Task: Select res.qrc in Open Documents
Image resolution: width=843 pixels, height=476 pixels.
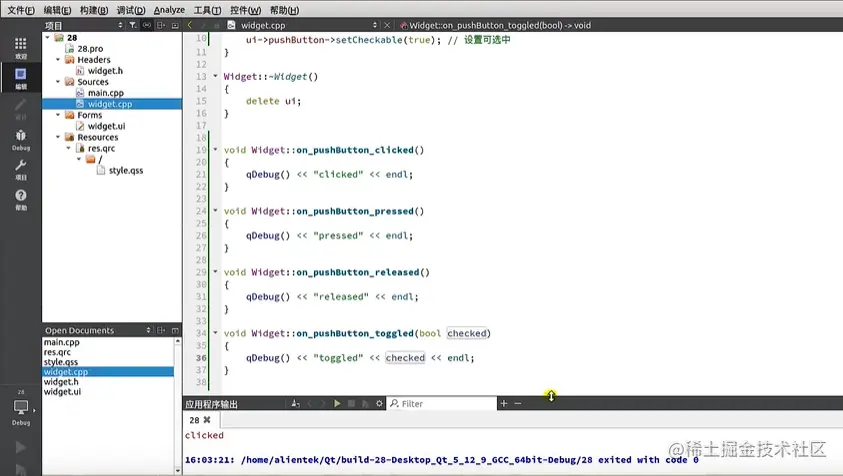Action: tap(57, 352)
